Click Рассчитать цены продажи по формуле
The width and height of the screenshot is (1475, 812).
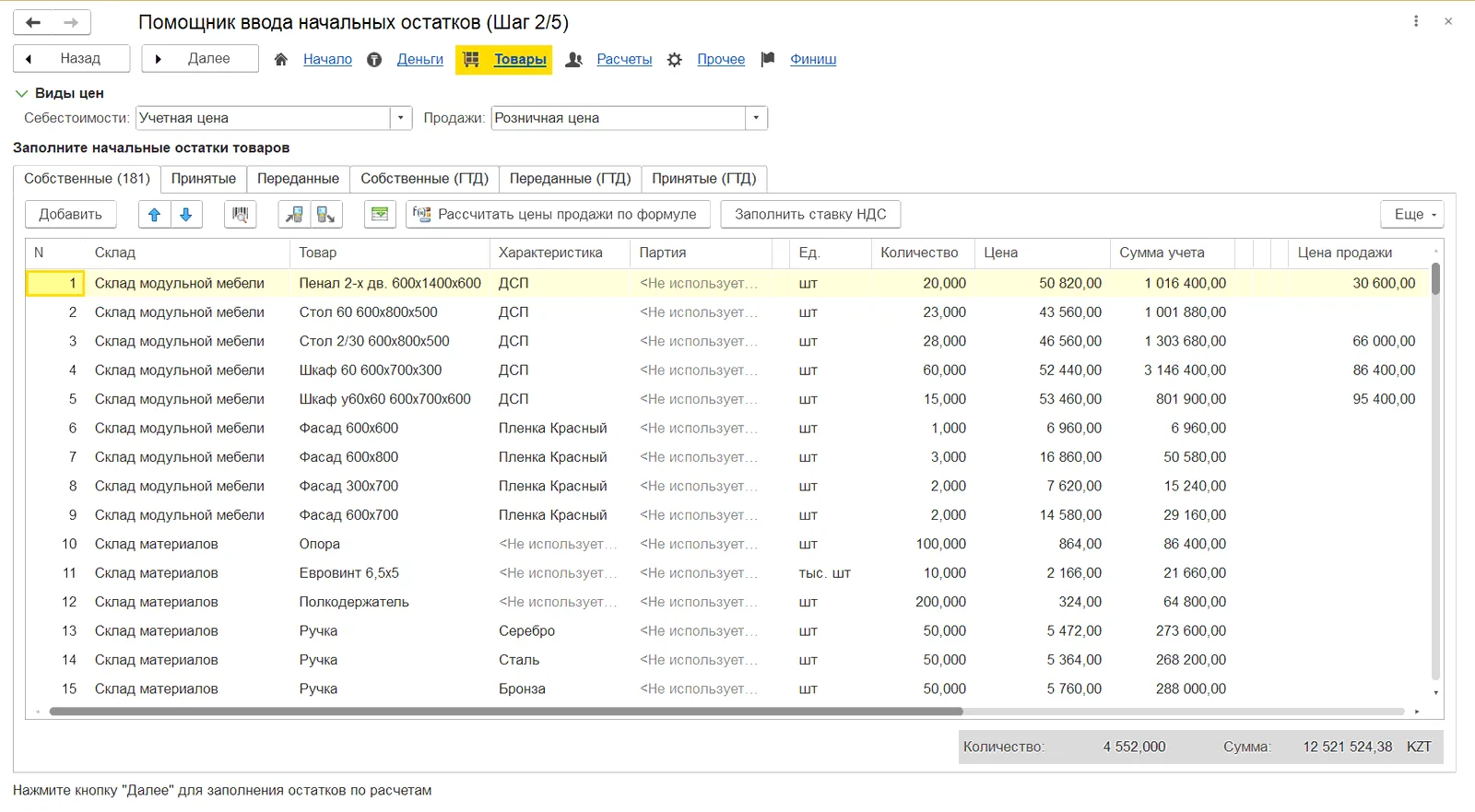[x=558, y=215]
